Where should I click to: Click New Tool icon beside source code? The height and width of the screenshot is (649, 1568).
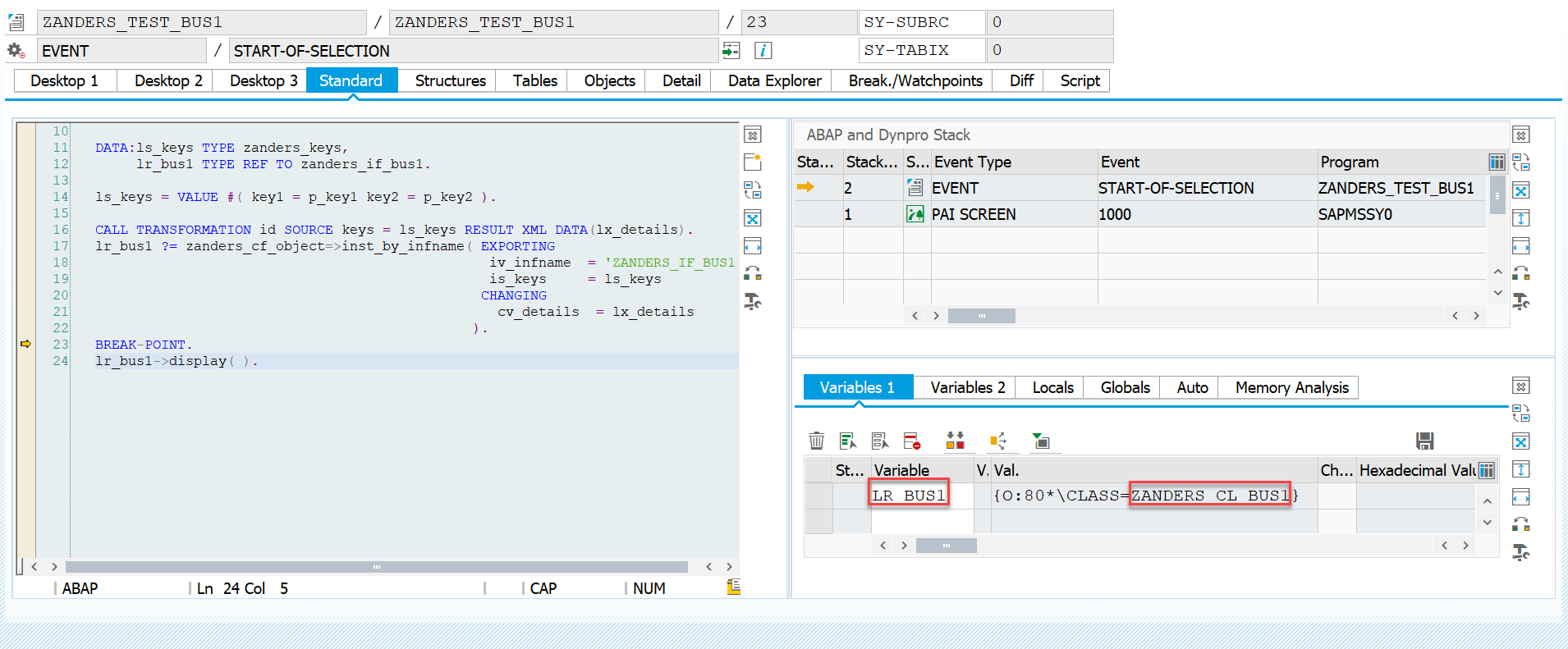click(753, 162)
